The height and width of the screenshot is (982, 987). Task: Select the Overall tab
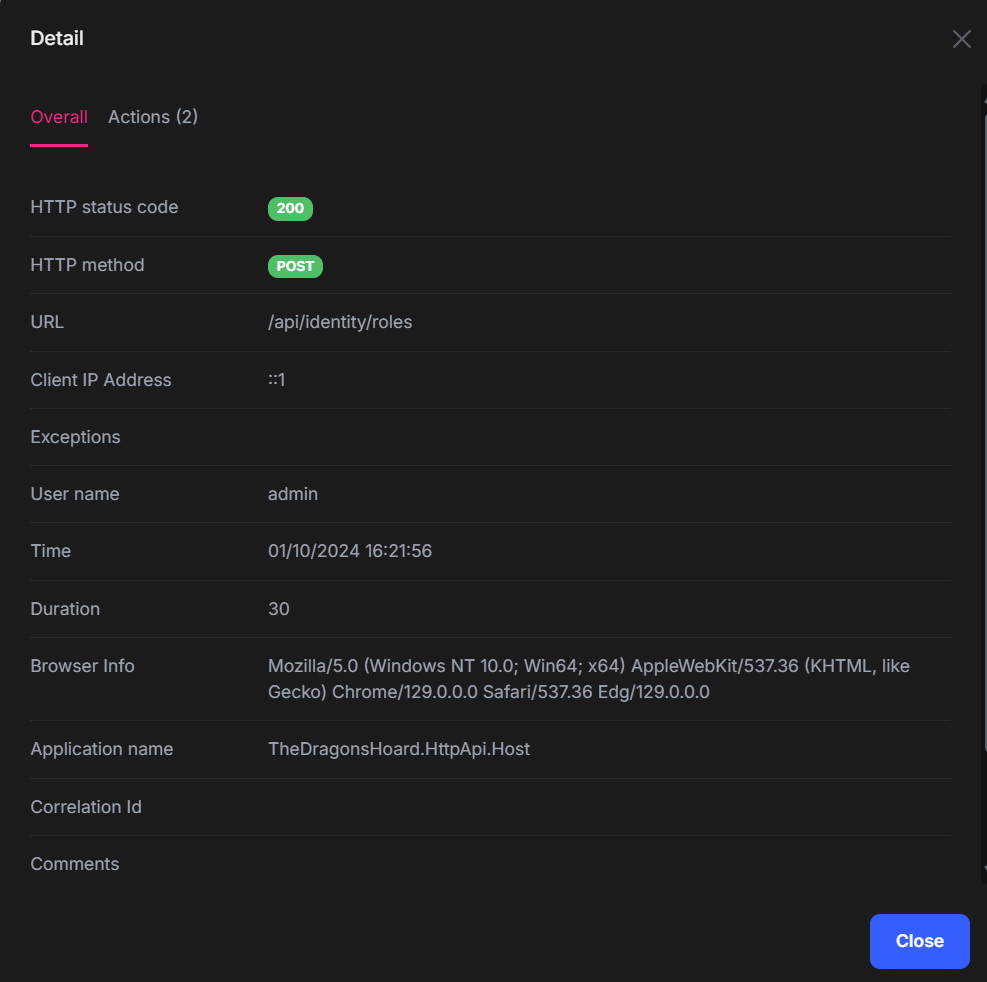pyautogui.click(x=59, y=117)
